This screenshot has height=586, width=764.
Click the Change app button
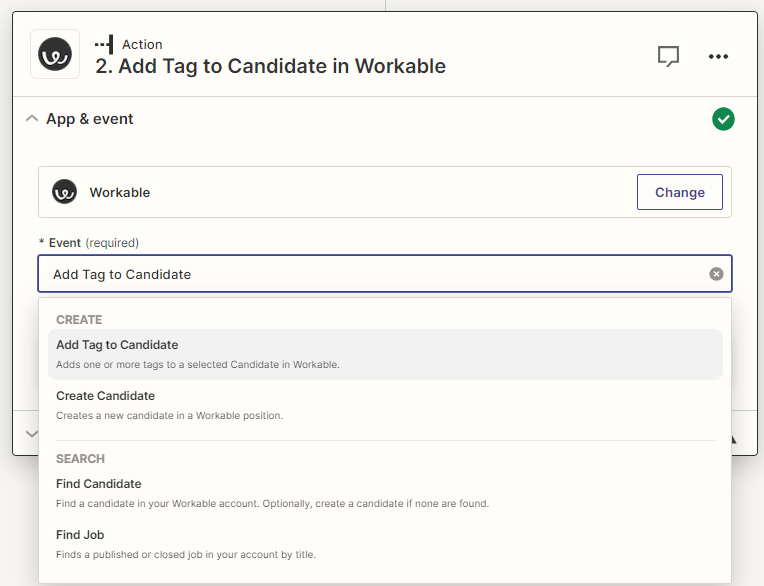tap(679, 192)
